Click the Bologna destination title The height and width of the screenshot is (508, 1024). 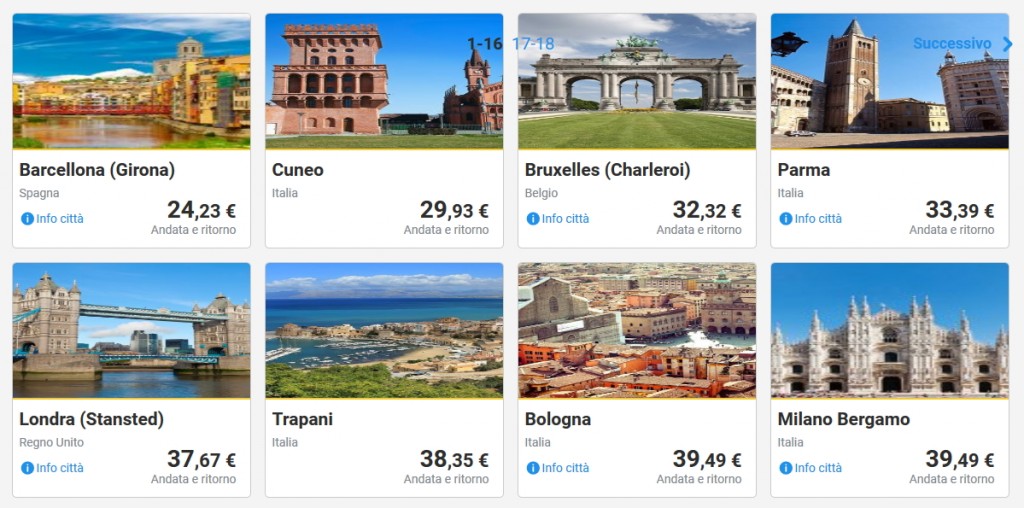click(x=558, y=419)
